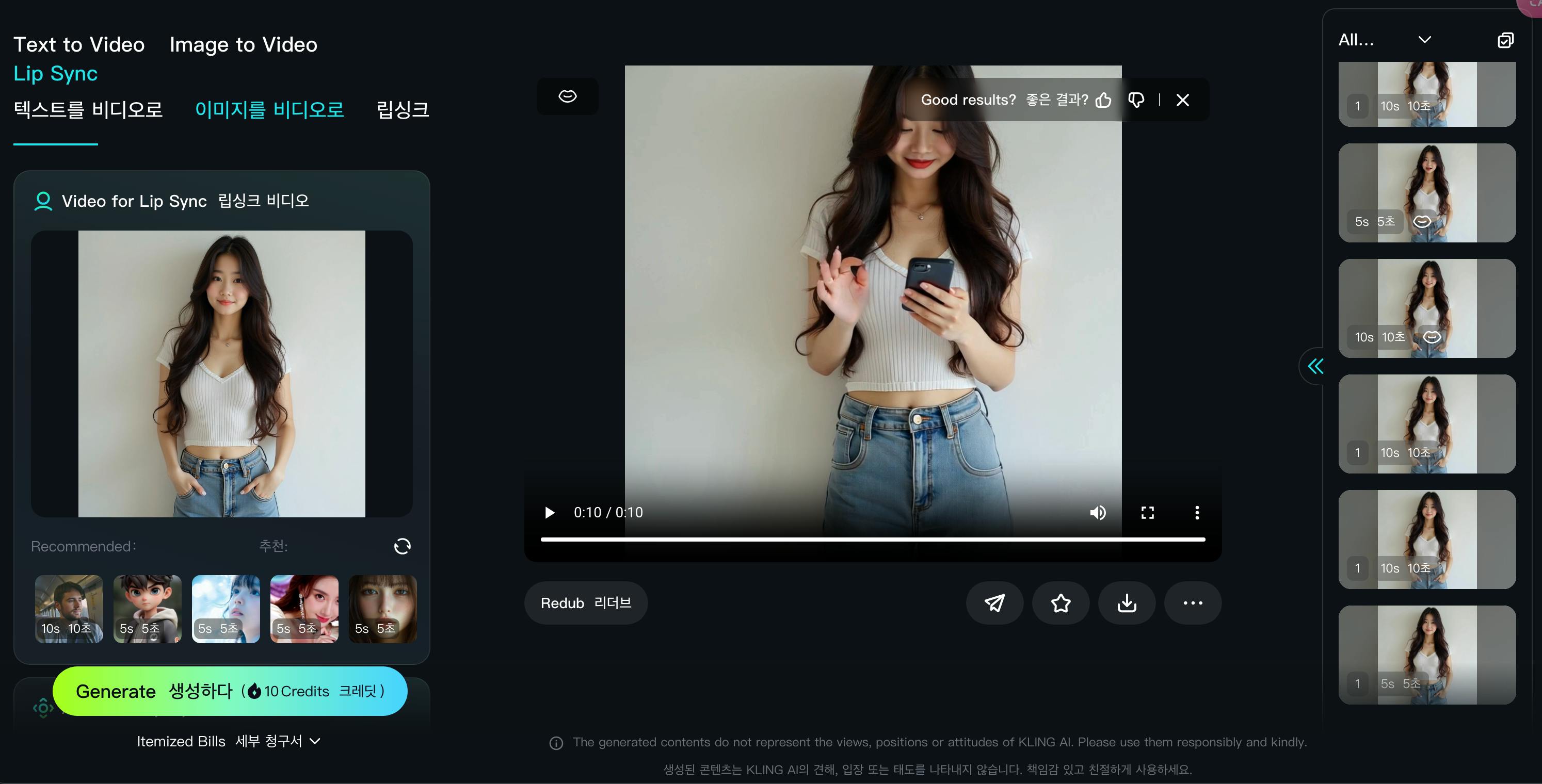Favorite the video with the star icon
This screenshot has height=784, width=1542.
coord(1061,602)
